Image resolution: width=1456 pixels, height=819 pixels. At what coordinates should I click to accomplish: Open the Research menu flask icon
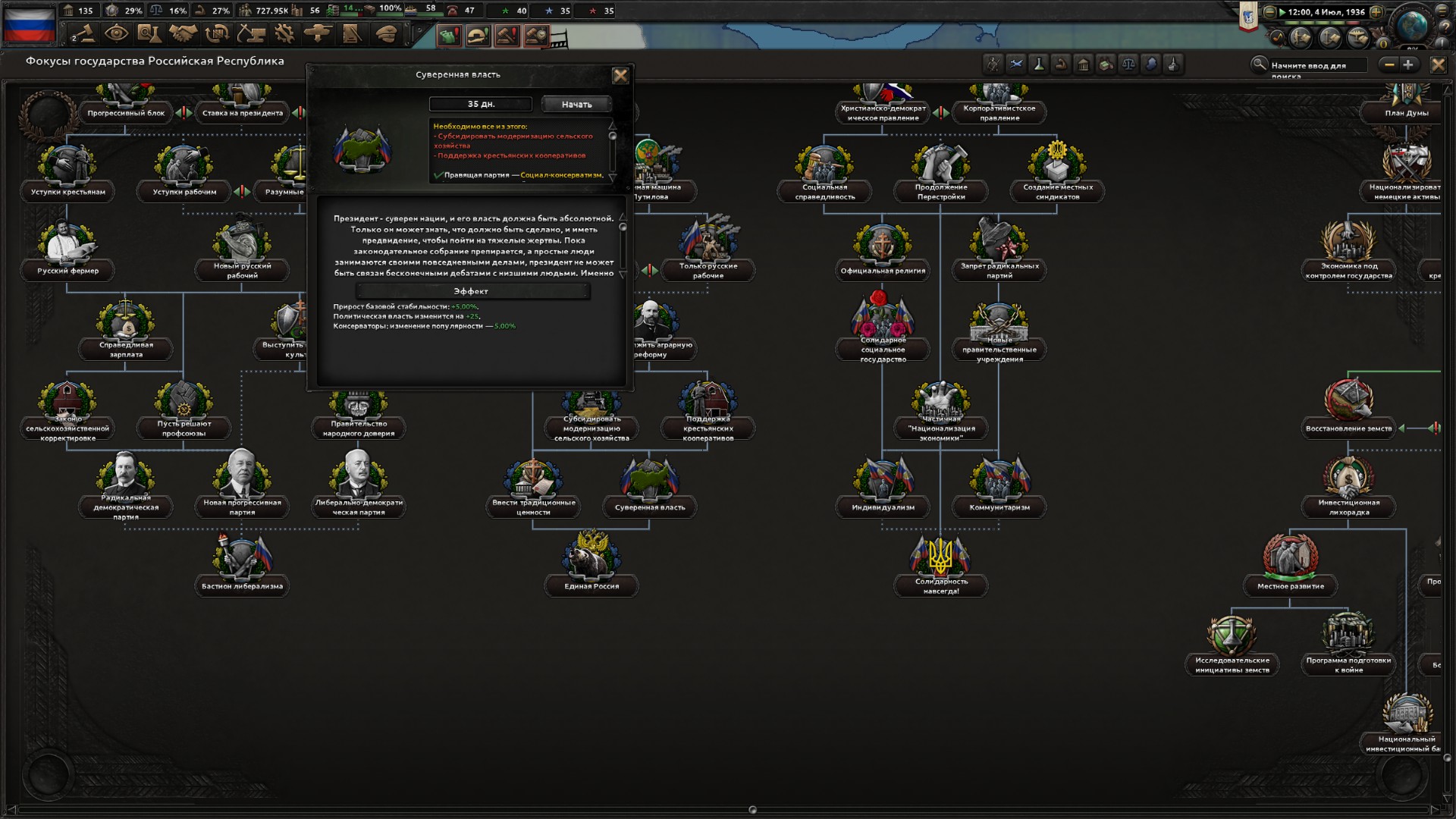(149, 34)
